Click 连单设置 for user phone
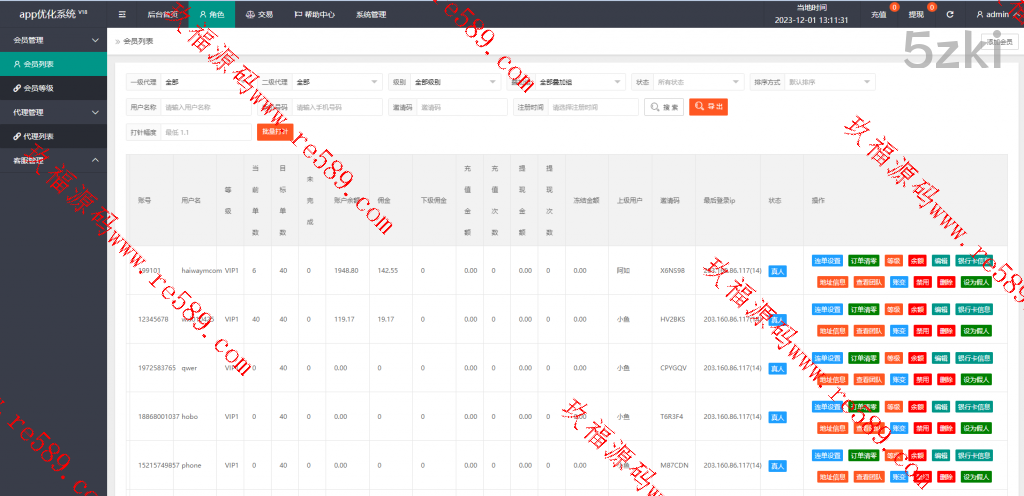This screenshot has width=1024, height=496. 828,455
